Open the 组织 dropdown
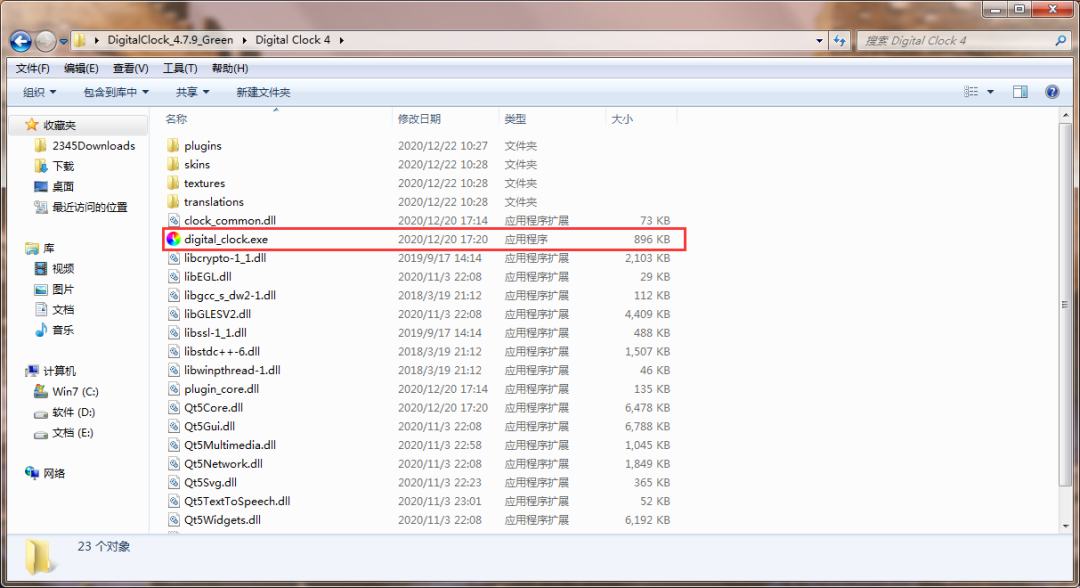Screen dimensions: 1080x588 (39, 92)
